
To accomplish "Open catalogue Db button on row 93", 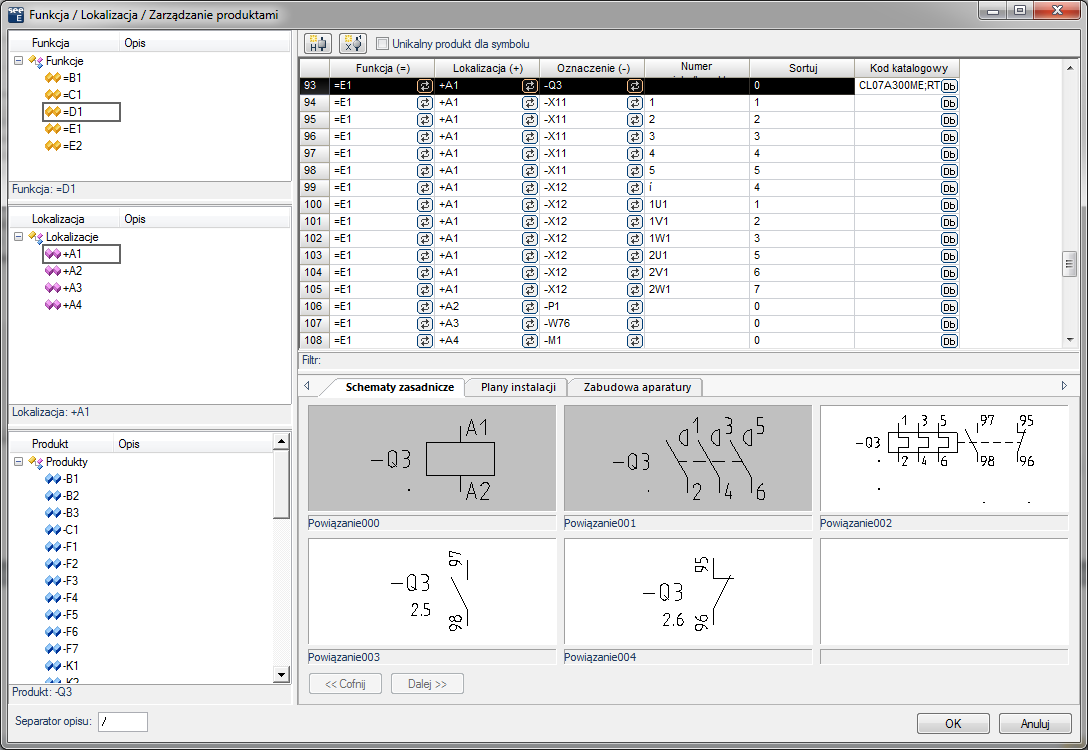I will (949, 87).
